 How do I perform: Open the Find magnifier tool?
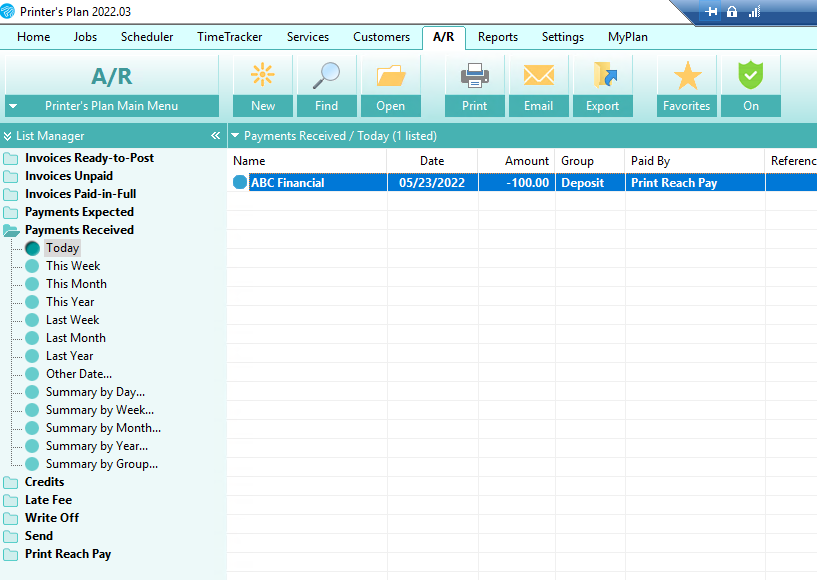(326, 76)
